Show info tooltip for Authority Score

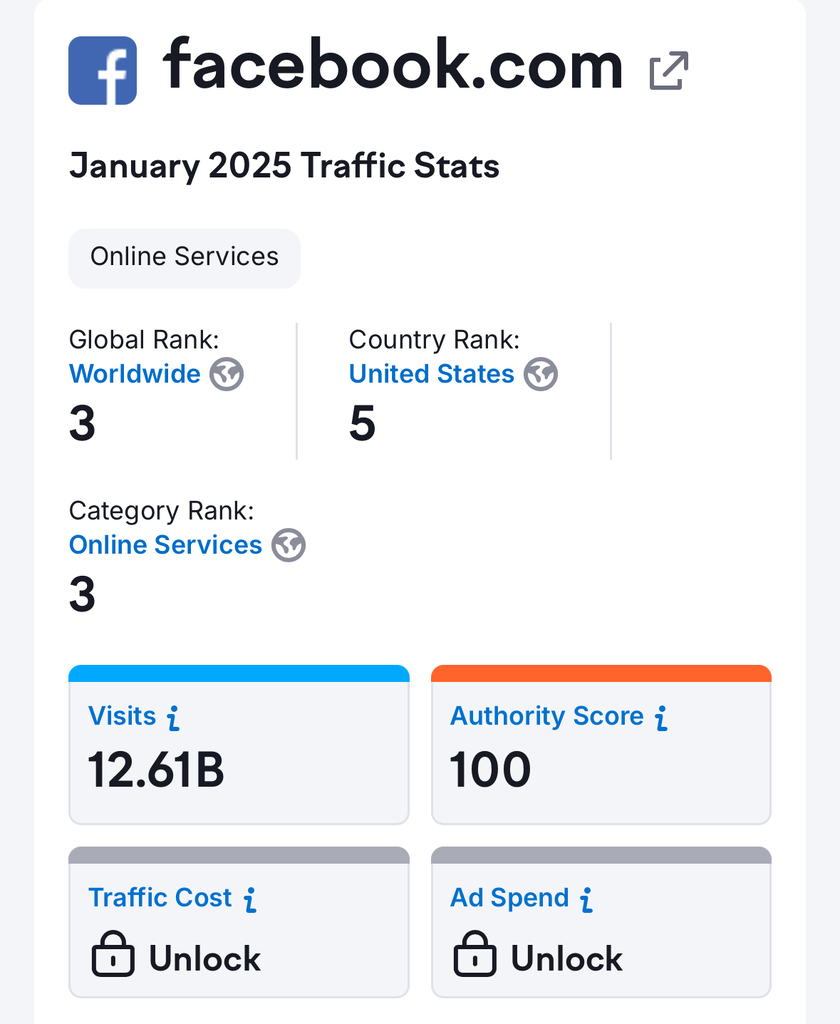click(x=660, y=717)
